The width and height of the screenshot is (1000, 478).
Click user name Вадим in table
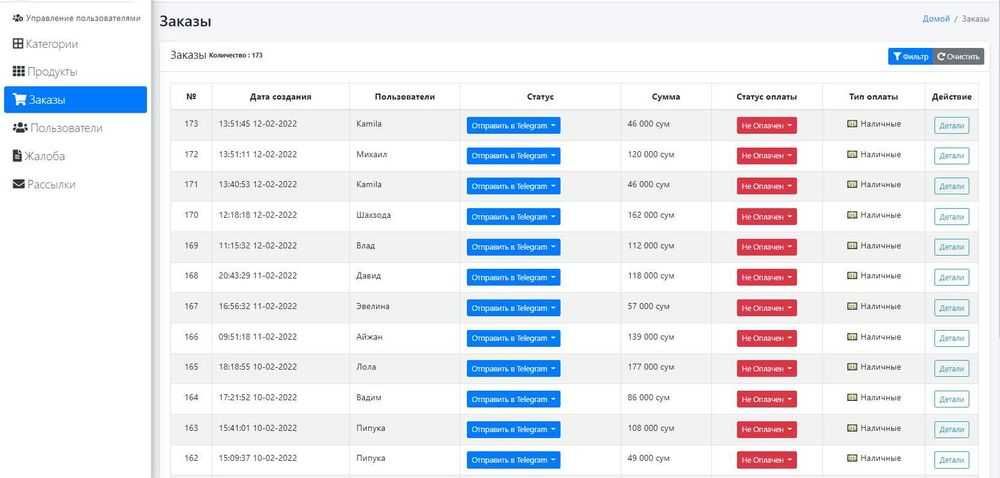(x=369, y=397)
